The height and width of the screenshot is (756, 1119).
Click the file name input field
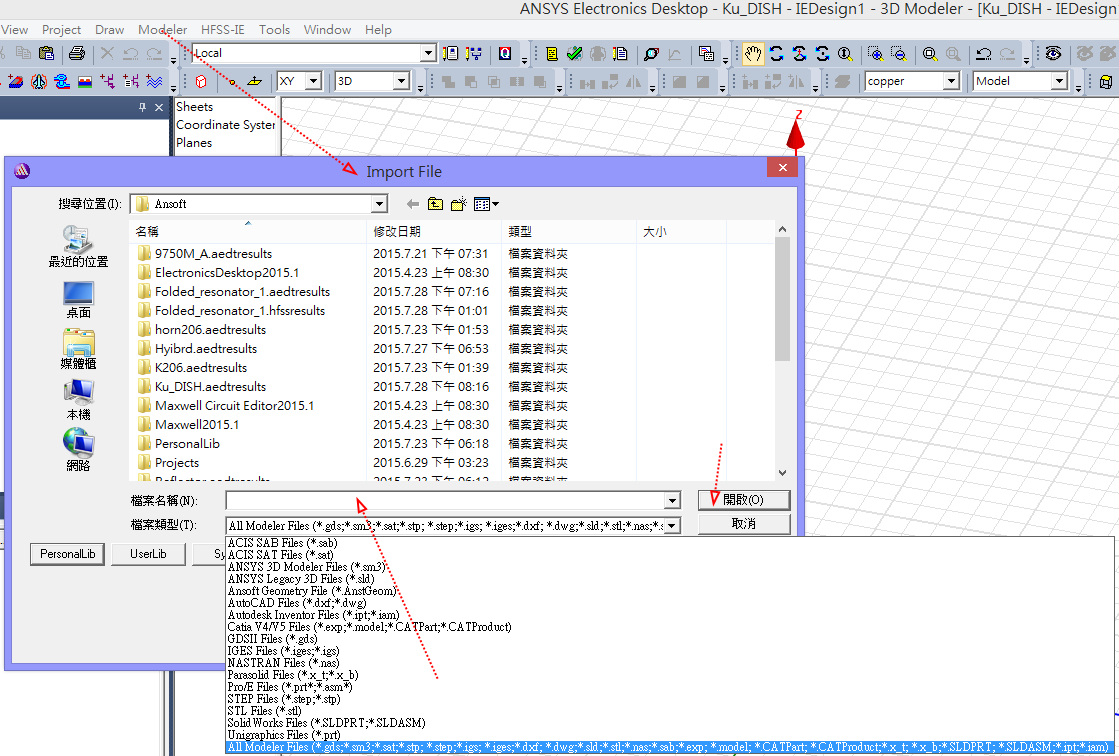tap(446, 500)
